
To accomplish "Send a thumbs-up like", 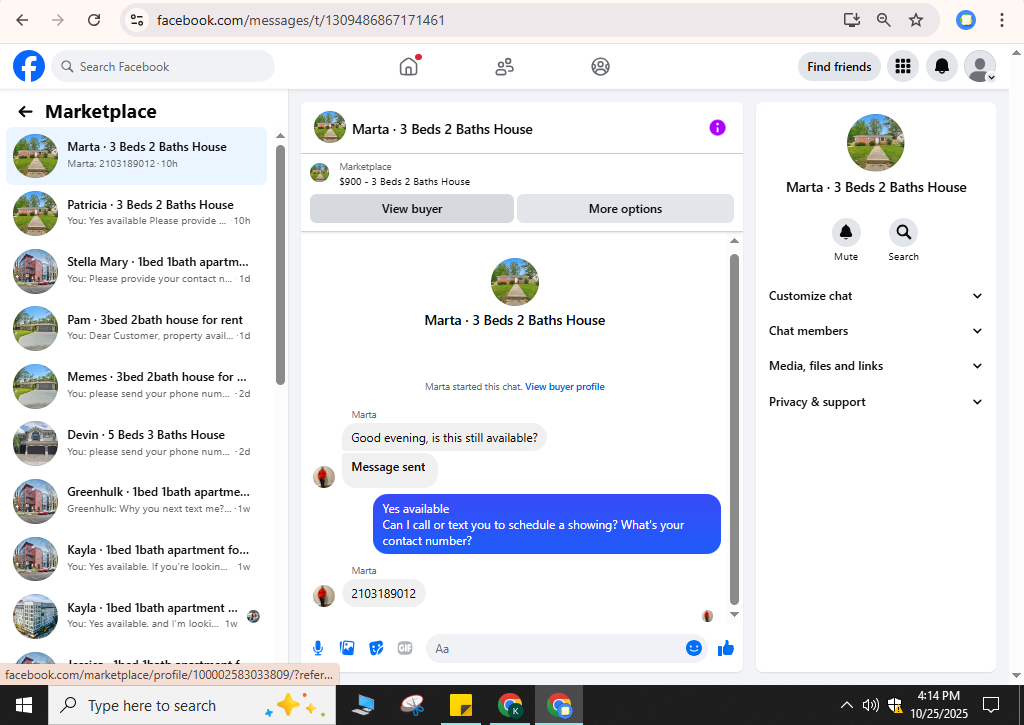I will (x=726, y=648).
